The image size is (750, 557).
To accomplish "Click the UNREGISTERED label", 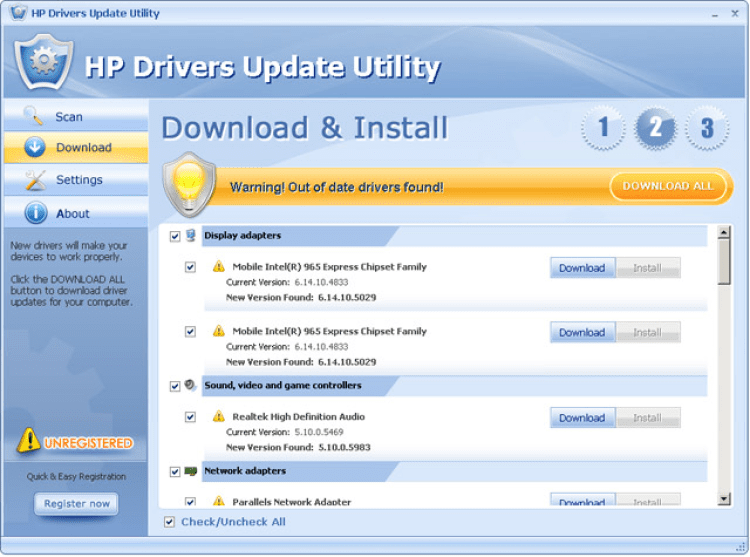I will pos(88,443).
